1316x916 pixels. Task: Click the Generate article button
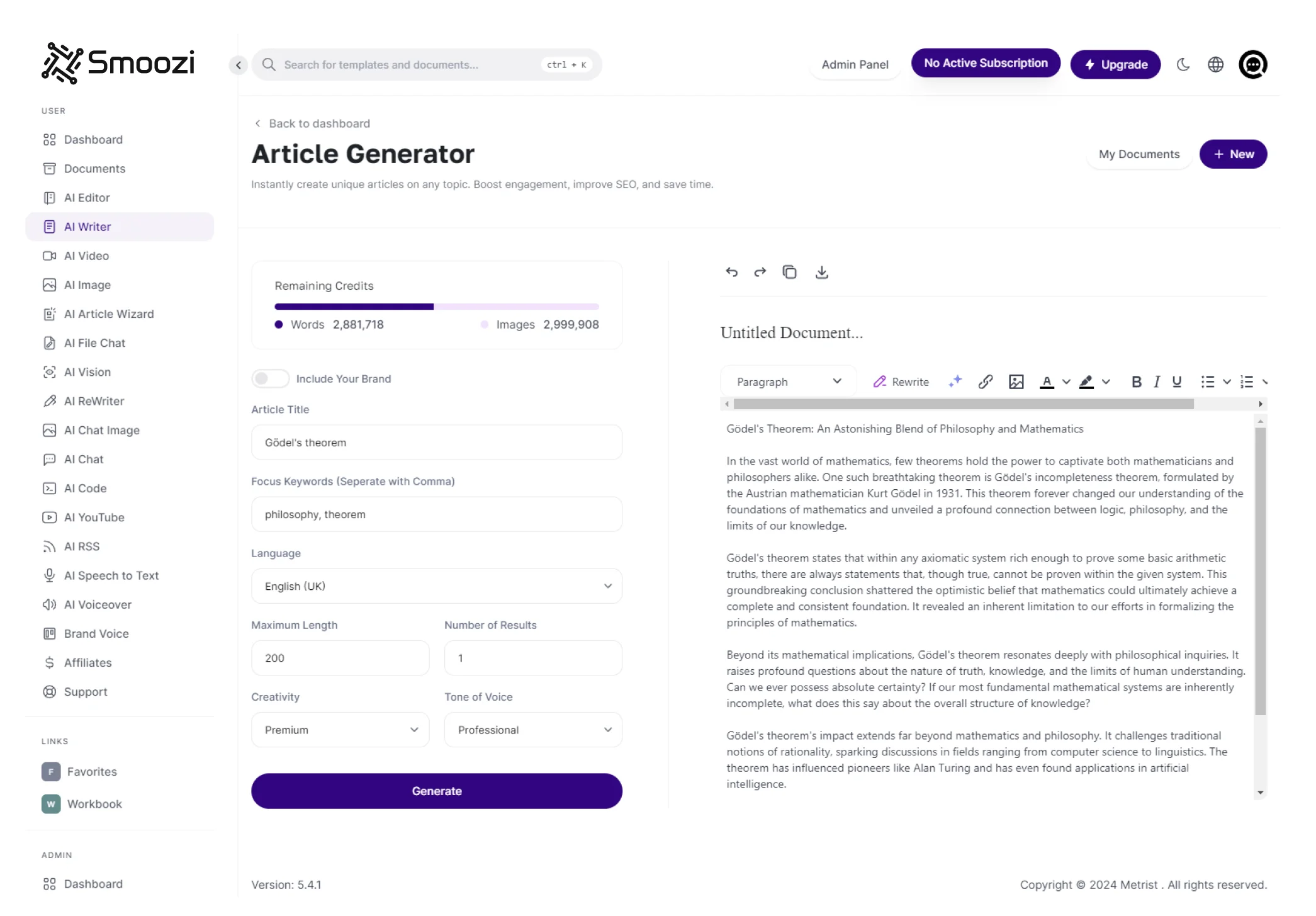(x=437, y=791)
